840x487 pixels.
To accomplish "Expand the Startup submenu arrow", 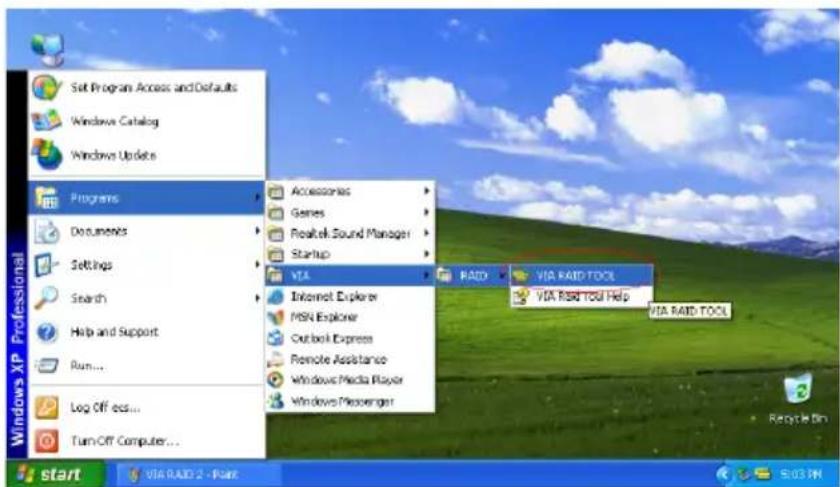I will pos(426,253).
